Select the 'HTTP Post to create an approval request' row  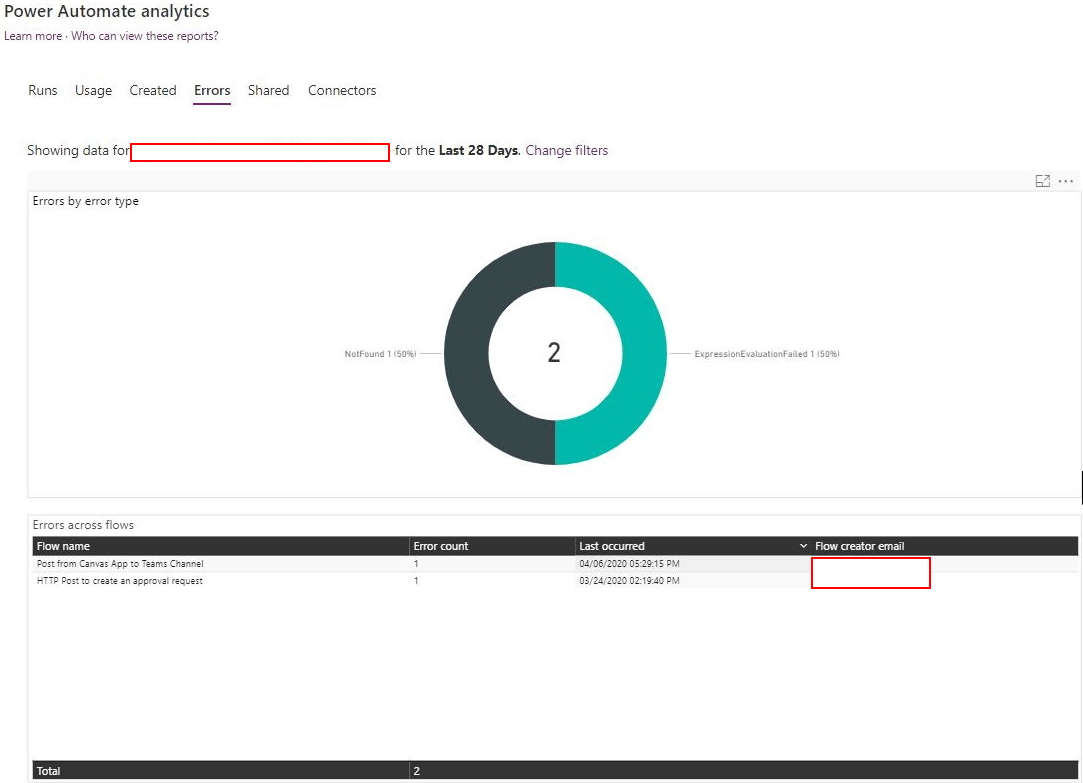click(120, 581)
